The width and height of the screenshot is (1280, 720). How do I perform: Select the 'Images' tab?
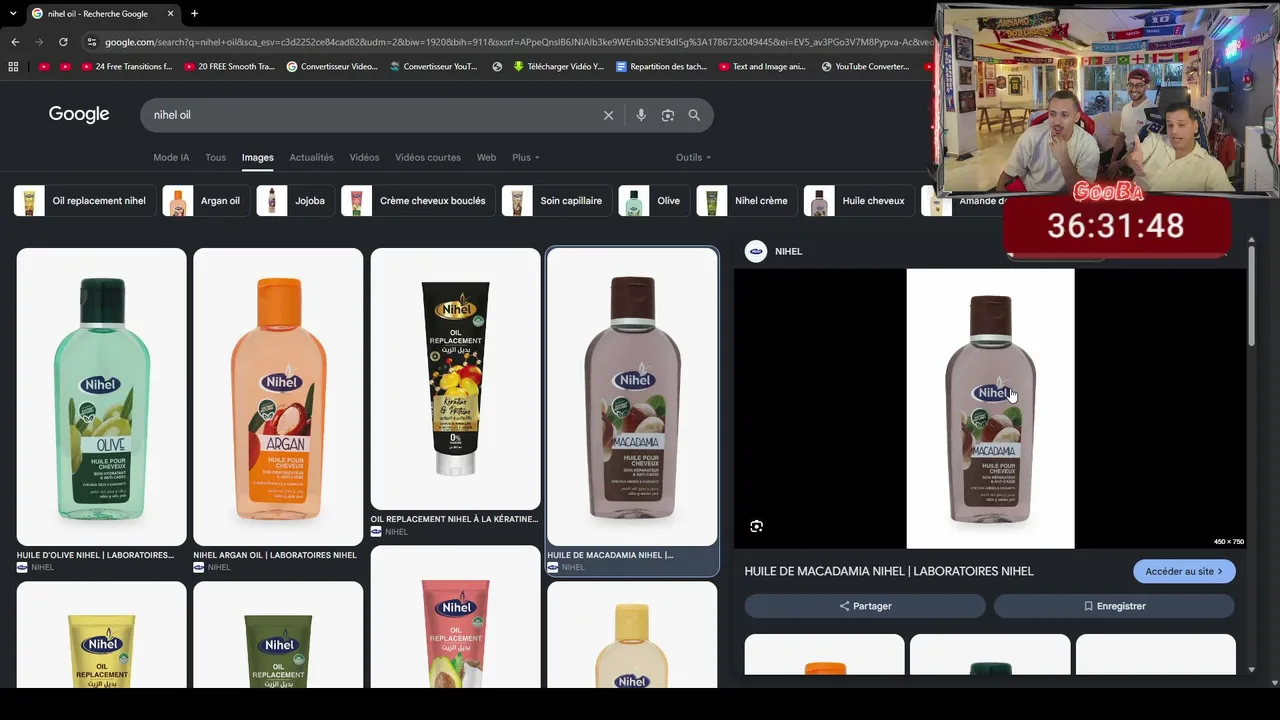point(257,157)
